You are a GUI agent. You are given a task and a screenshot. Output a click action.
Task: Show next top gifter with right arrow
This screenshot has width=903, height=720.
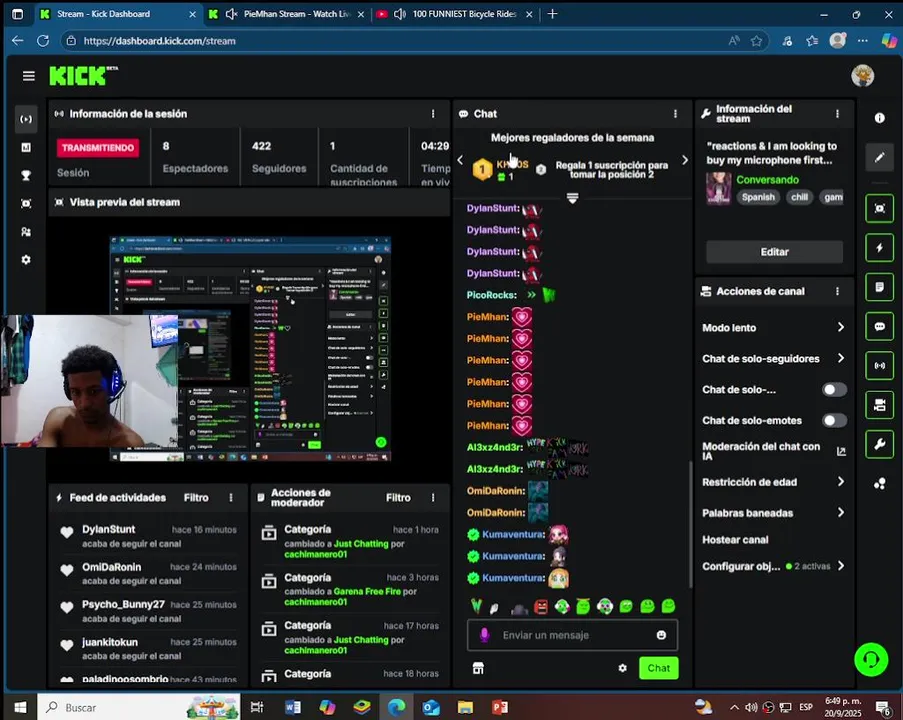[685, 160]
